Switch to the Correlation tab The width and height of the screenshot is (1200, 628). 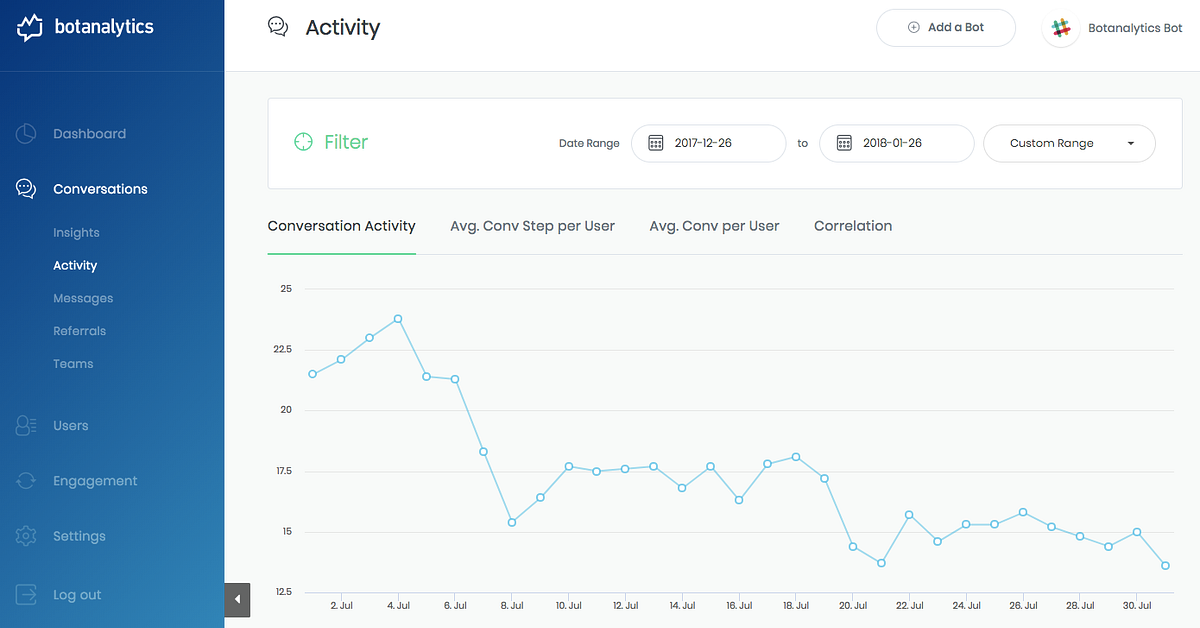[x=852, y=226]
